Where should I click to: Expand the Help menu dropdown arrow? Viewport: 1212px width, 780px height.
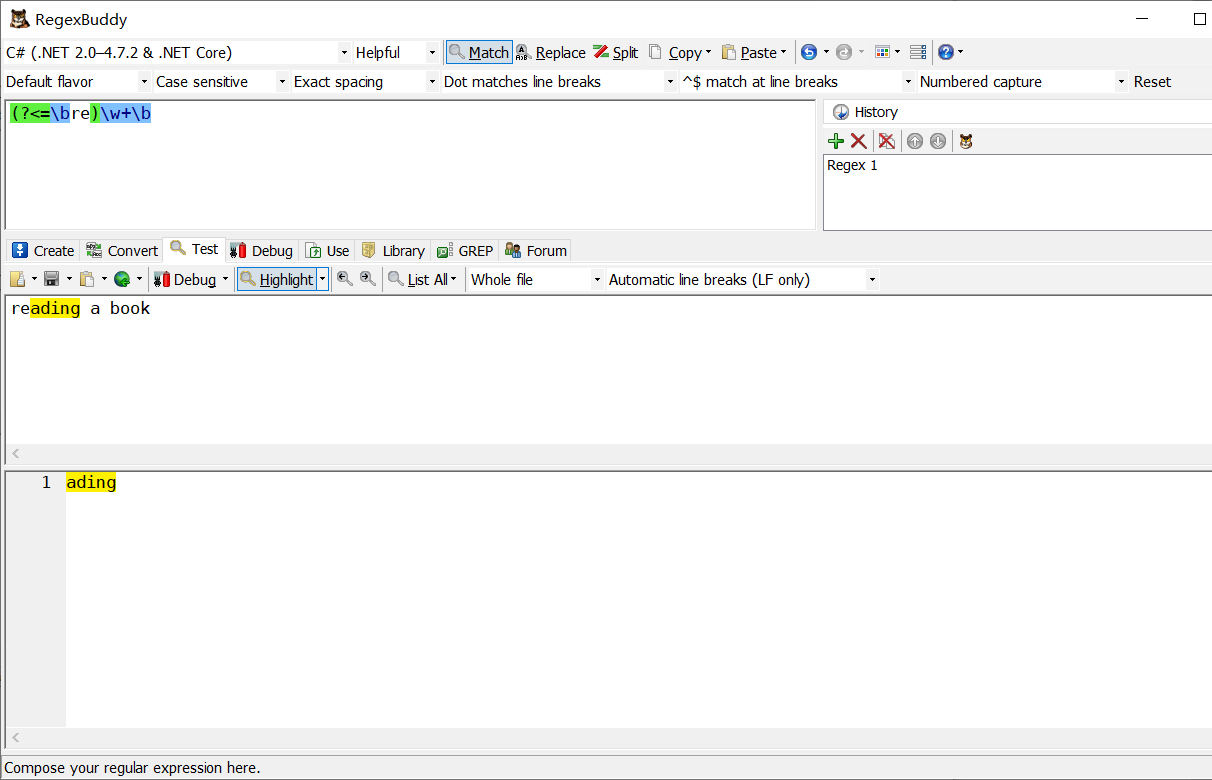tap(961, 52)
